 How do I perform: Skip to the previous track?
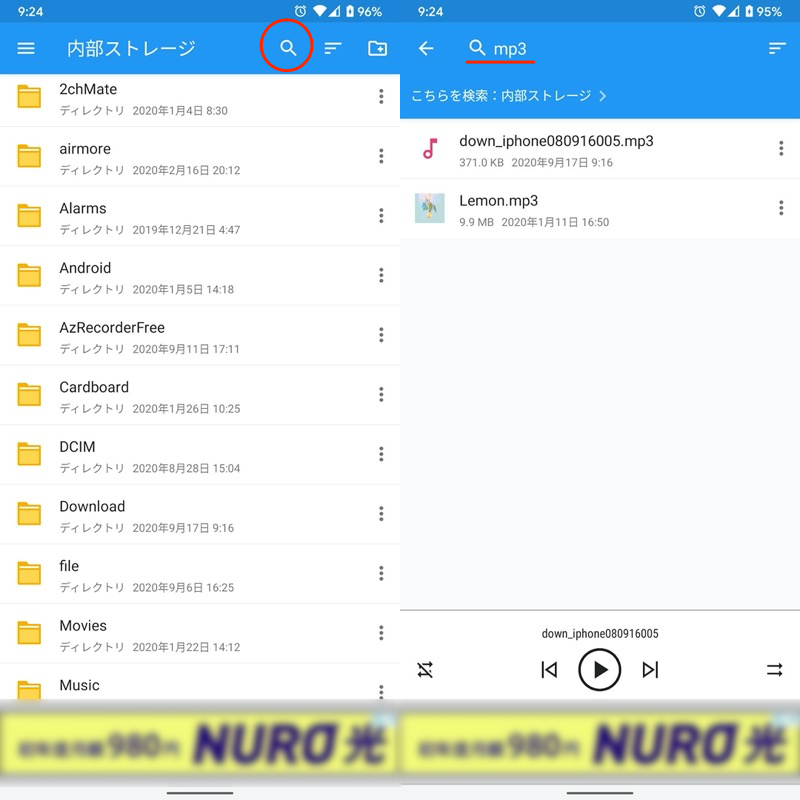point(549,670)
